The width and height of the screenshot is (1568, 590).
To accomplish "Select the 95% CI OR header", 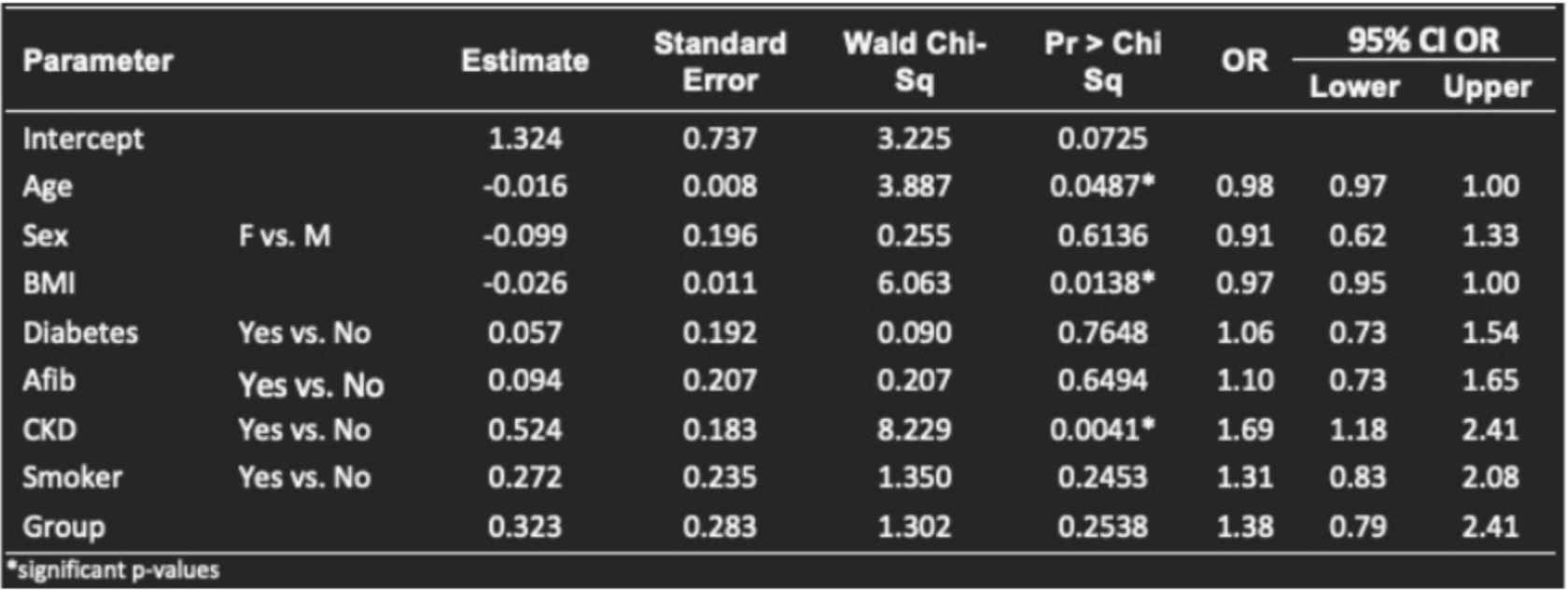I will (1422, 40).
